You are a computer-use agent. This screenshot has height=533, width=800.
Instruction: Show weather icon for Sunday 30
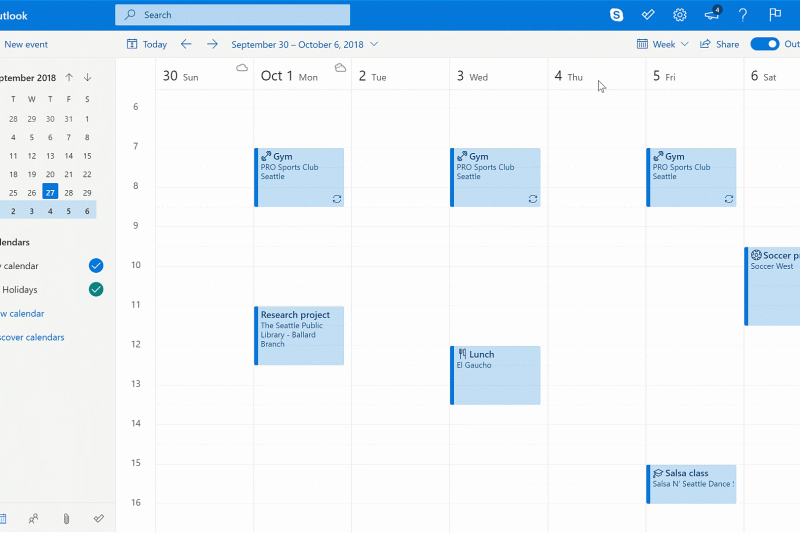click(242, 68)
